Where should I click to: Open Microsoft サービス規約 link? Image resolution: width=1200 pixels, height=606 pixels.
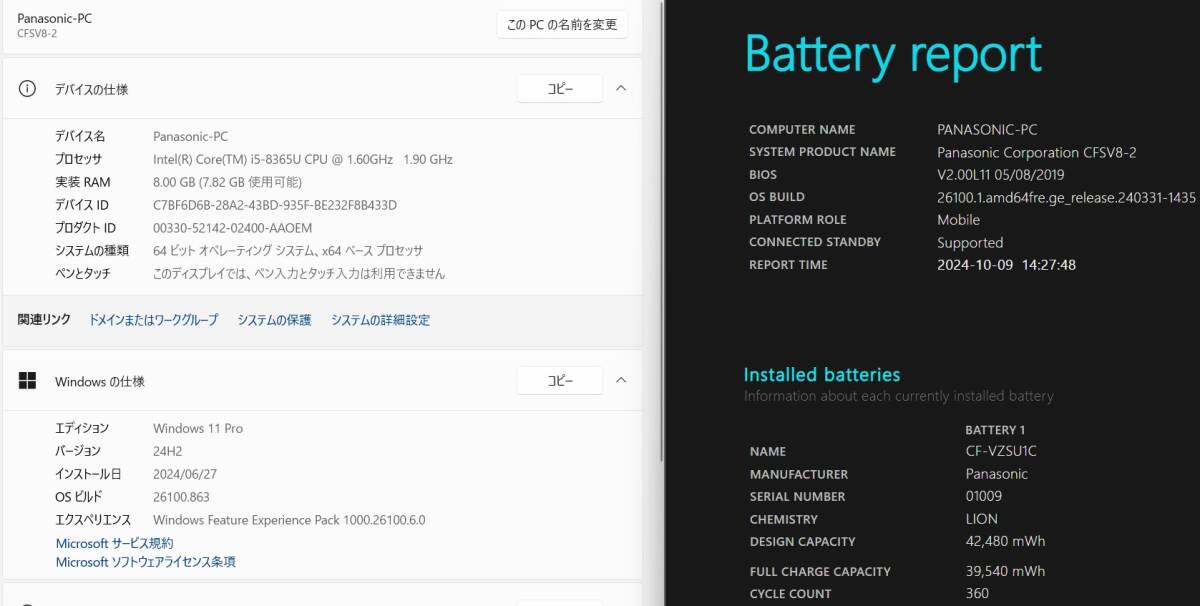(x=114, y=543)
